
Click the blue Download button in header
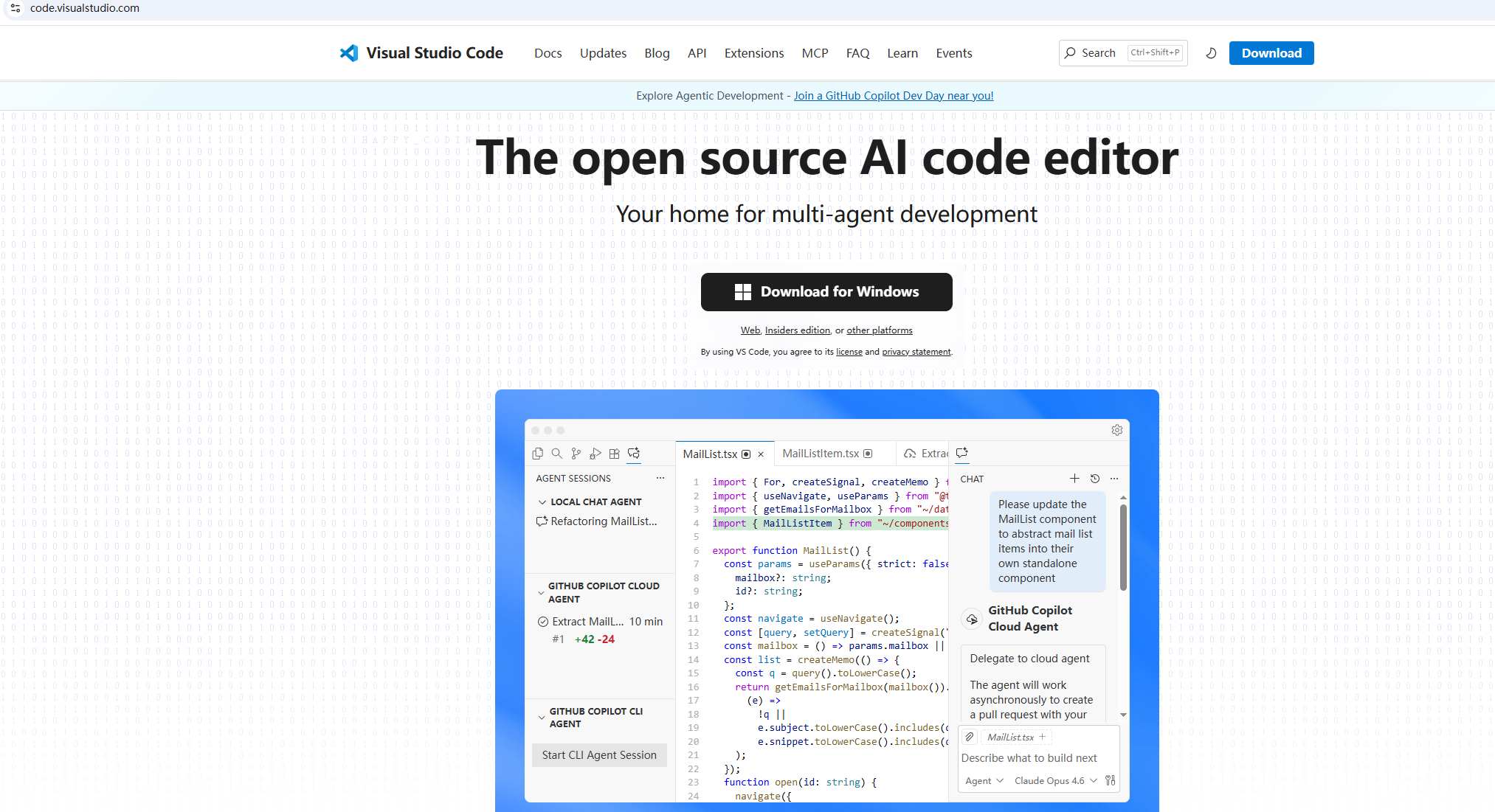click(1271, 53)
